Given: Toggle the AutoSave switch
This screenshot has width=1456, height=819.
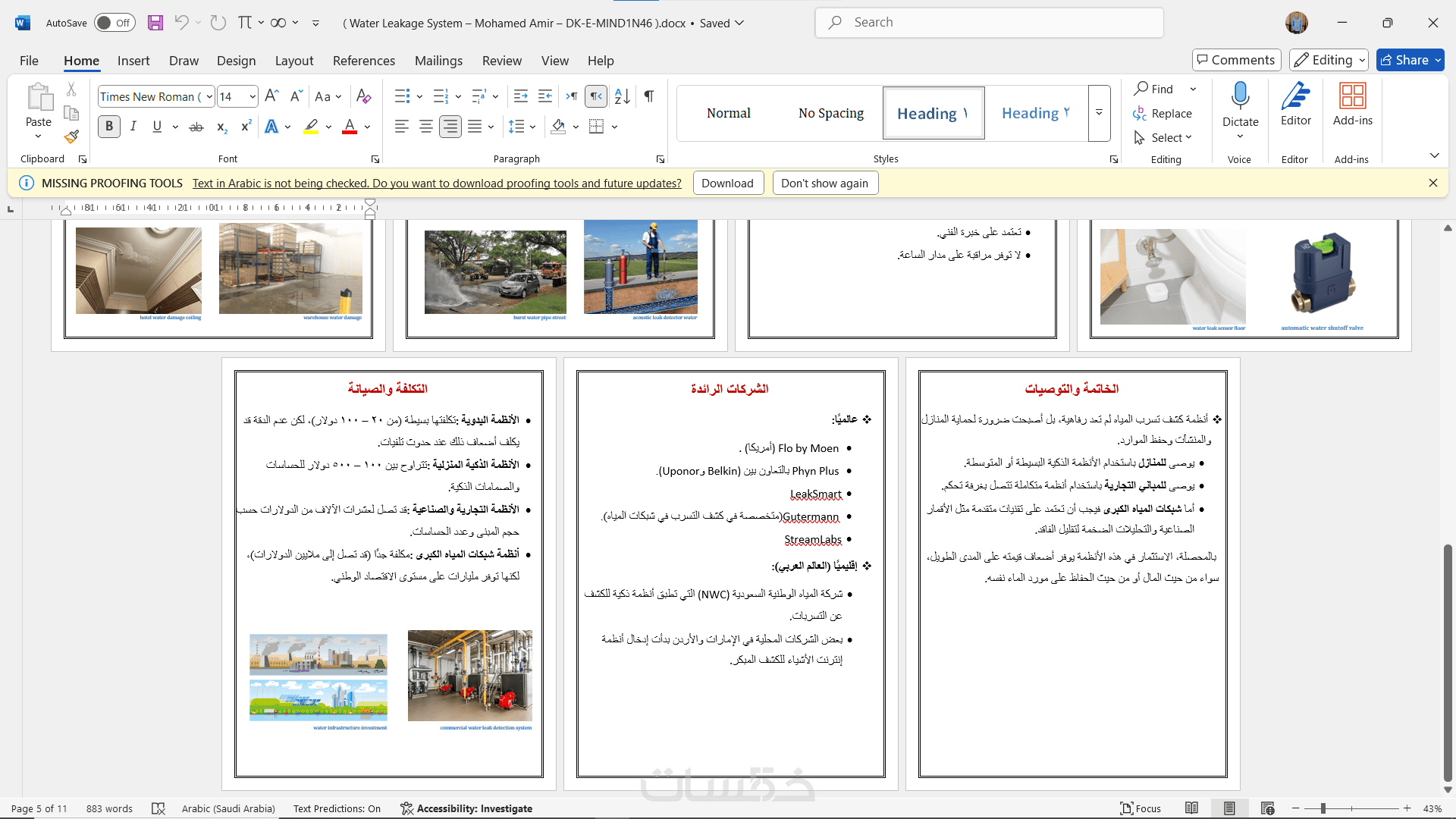Looking at the screenshot, I should 115,23.
